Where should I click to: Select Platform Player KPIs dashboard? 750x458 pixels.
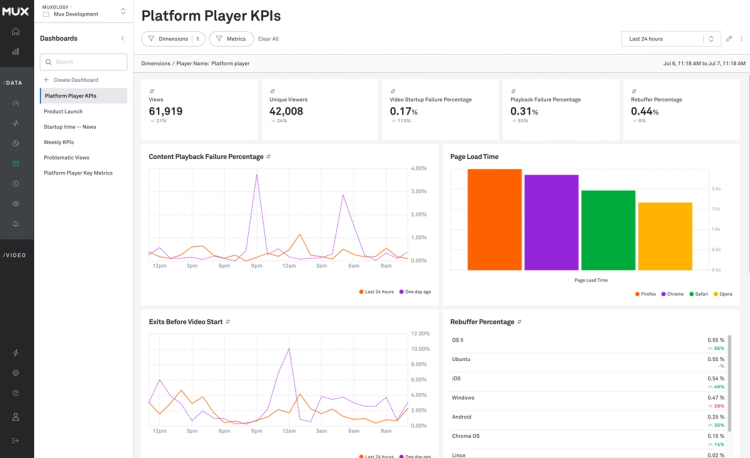[84, 96]
